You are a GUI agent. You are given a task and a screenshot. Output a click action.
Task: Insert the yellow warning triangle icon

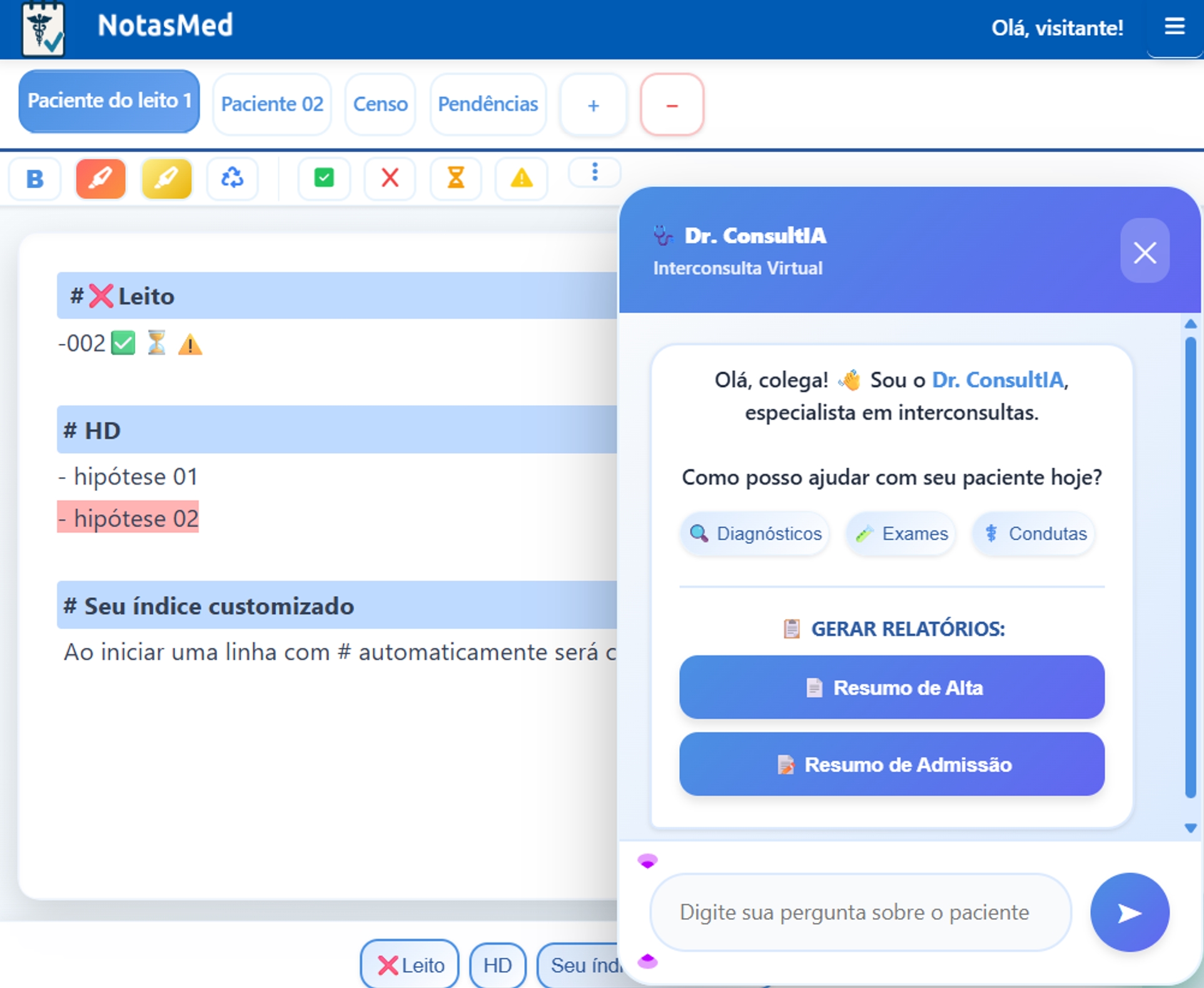(x=521, y=179)
